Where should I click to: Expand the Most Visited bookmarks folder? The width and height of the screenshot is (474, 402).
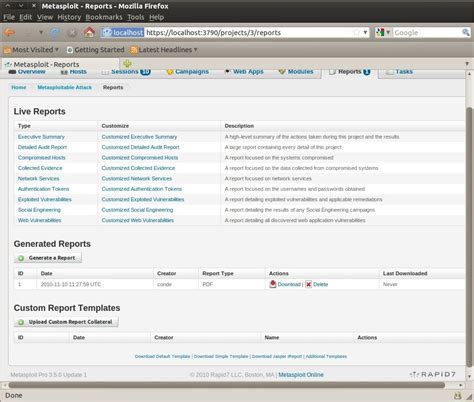[x=31, y=50]
